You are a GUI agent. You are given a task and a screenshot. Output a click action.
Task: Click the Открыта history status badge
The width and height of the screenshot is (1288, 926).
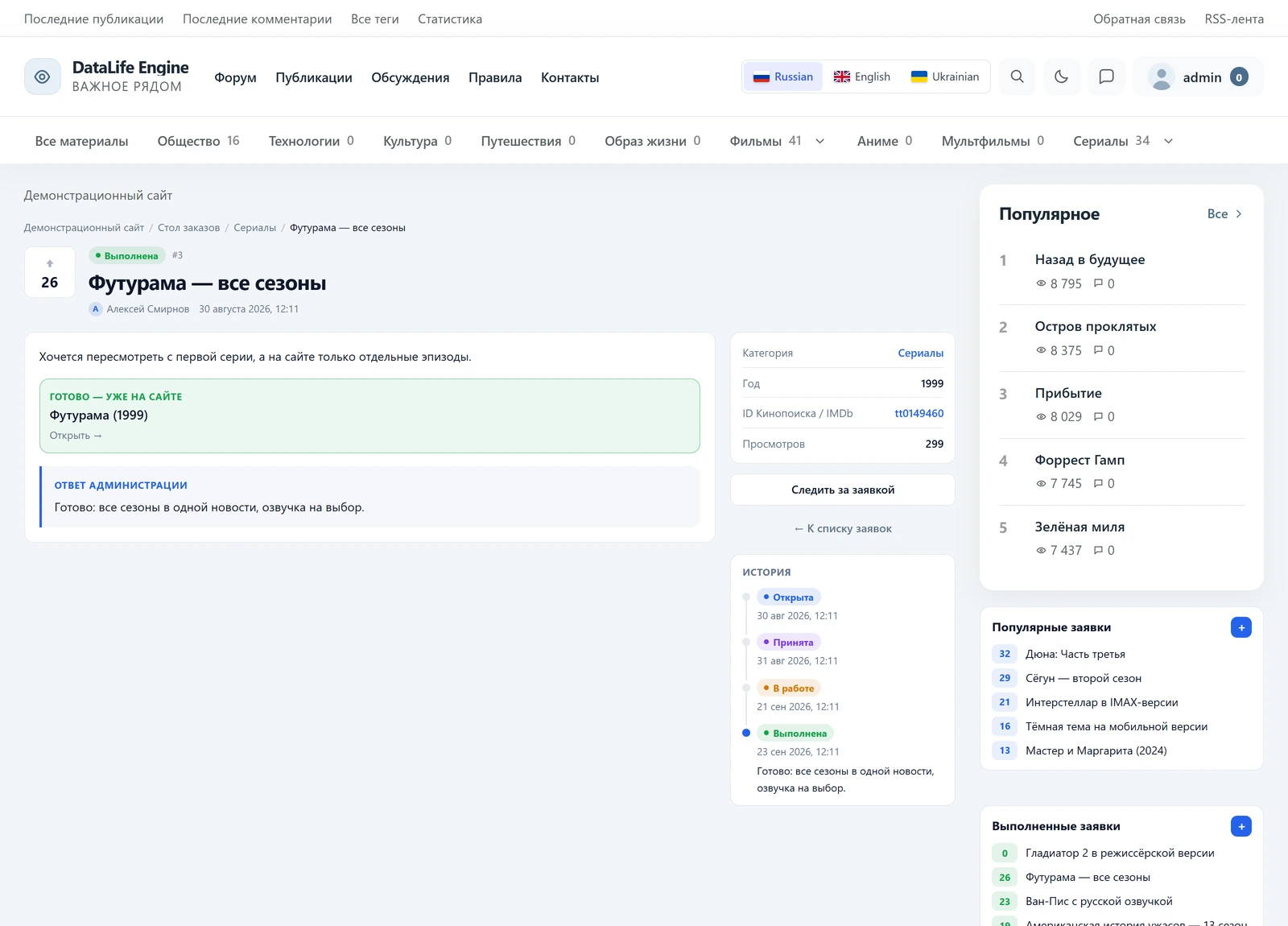click(x=789, y=597)
